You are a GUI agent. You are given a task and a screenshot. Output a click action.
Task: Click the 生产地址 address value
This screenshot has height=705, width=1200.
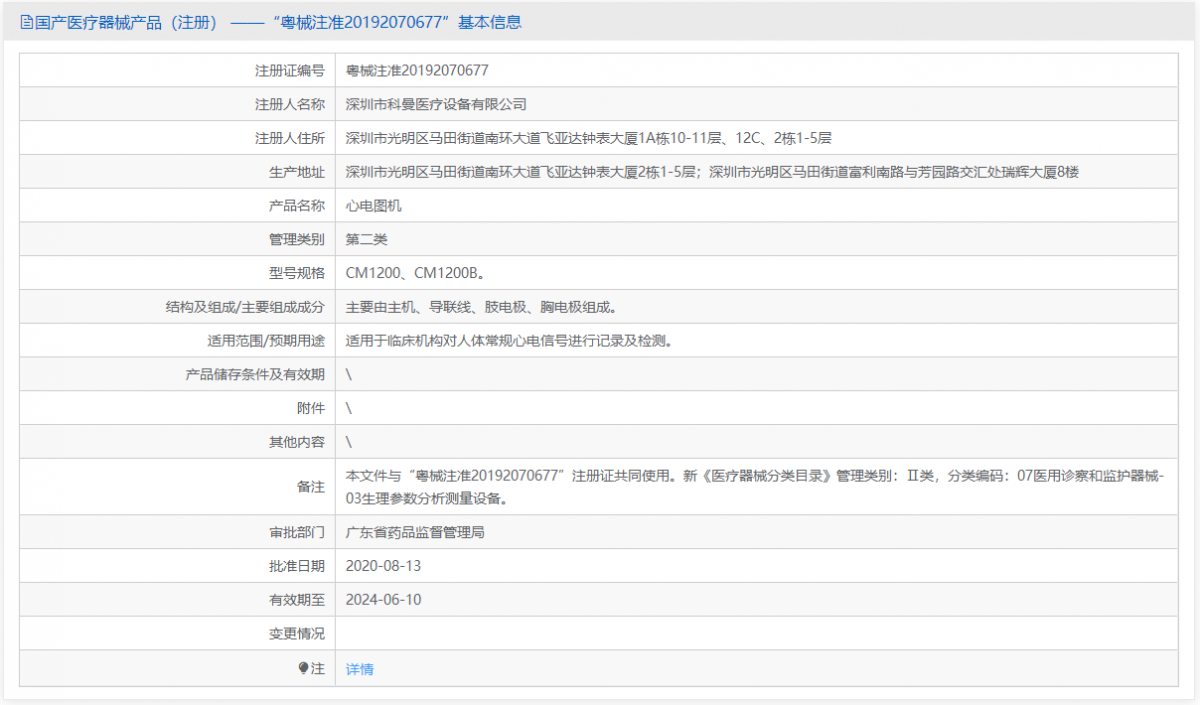(x=712, y=172)
